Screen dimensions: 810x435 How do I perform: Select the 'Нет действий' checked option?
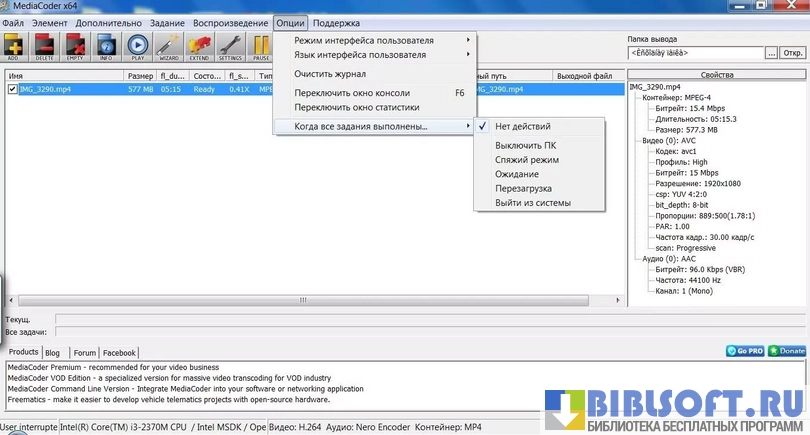[x=522, y=127]
